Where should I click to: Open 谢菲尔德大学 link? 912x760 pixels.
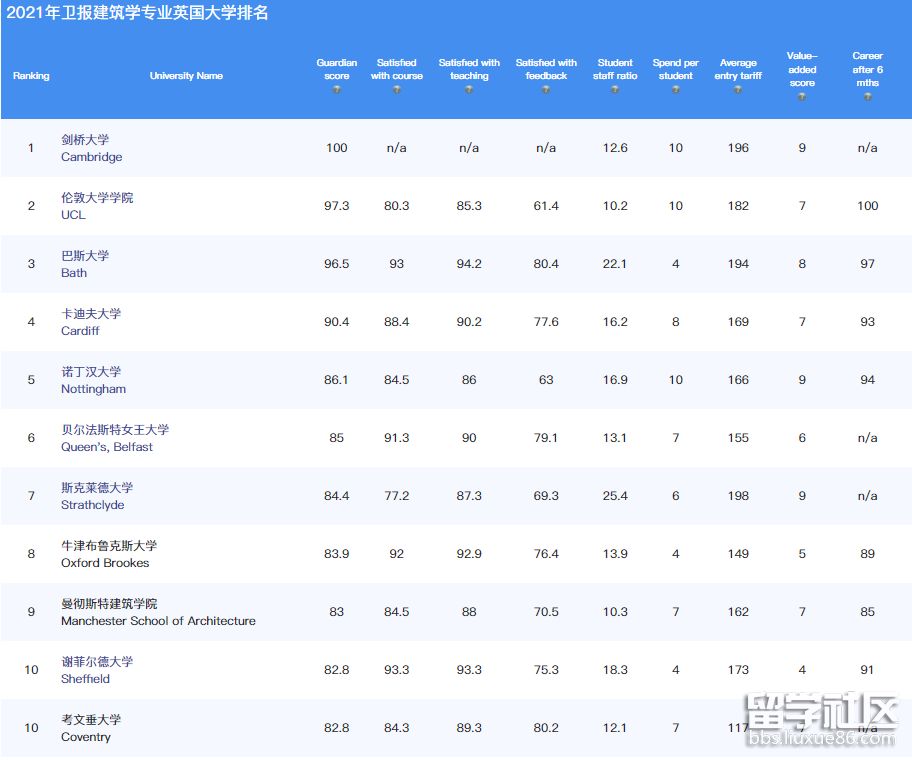[x=97, y=662]
